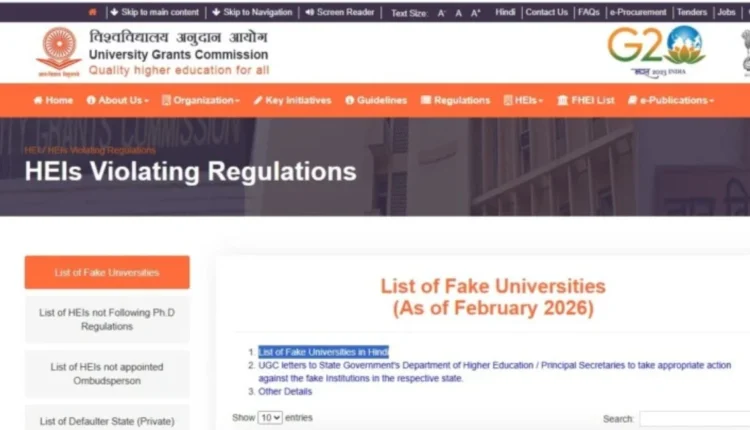Expand the Organization dropdown menu
This screenshot has height=430, width=750.
(201, 100)
